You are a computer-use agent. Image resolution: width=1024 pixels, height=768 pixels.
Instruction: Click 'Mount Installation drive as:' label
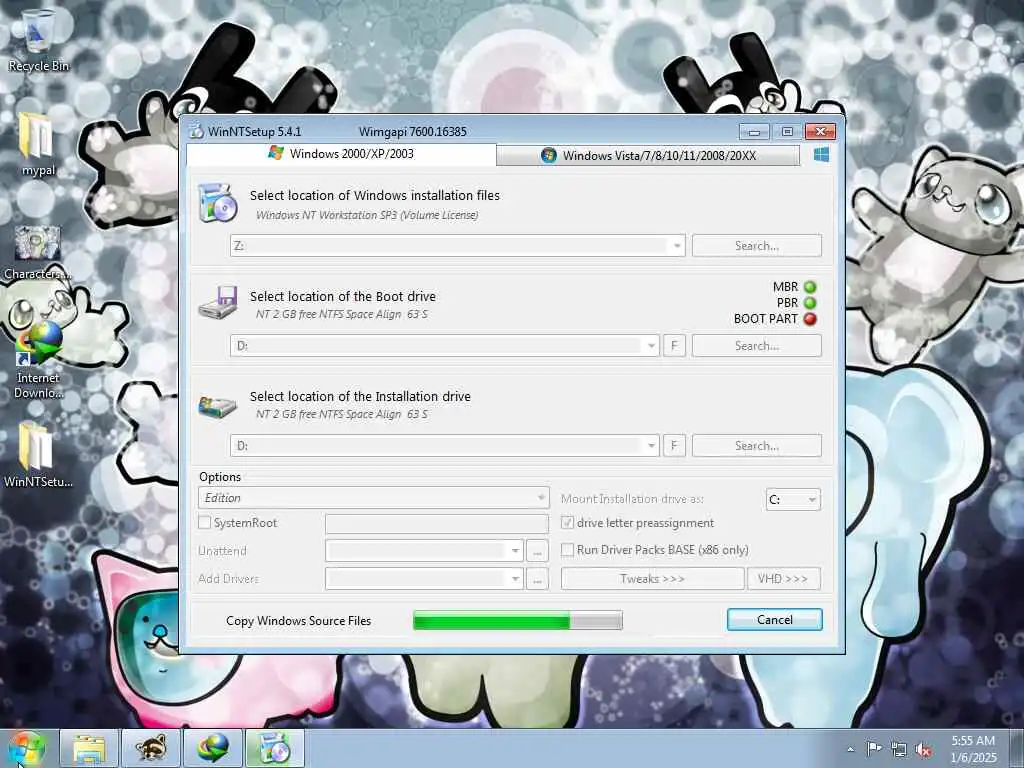point(632,499)
